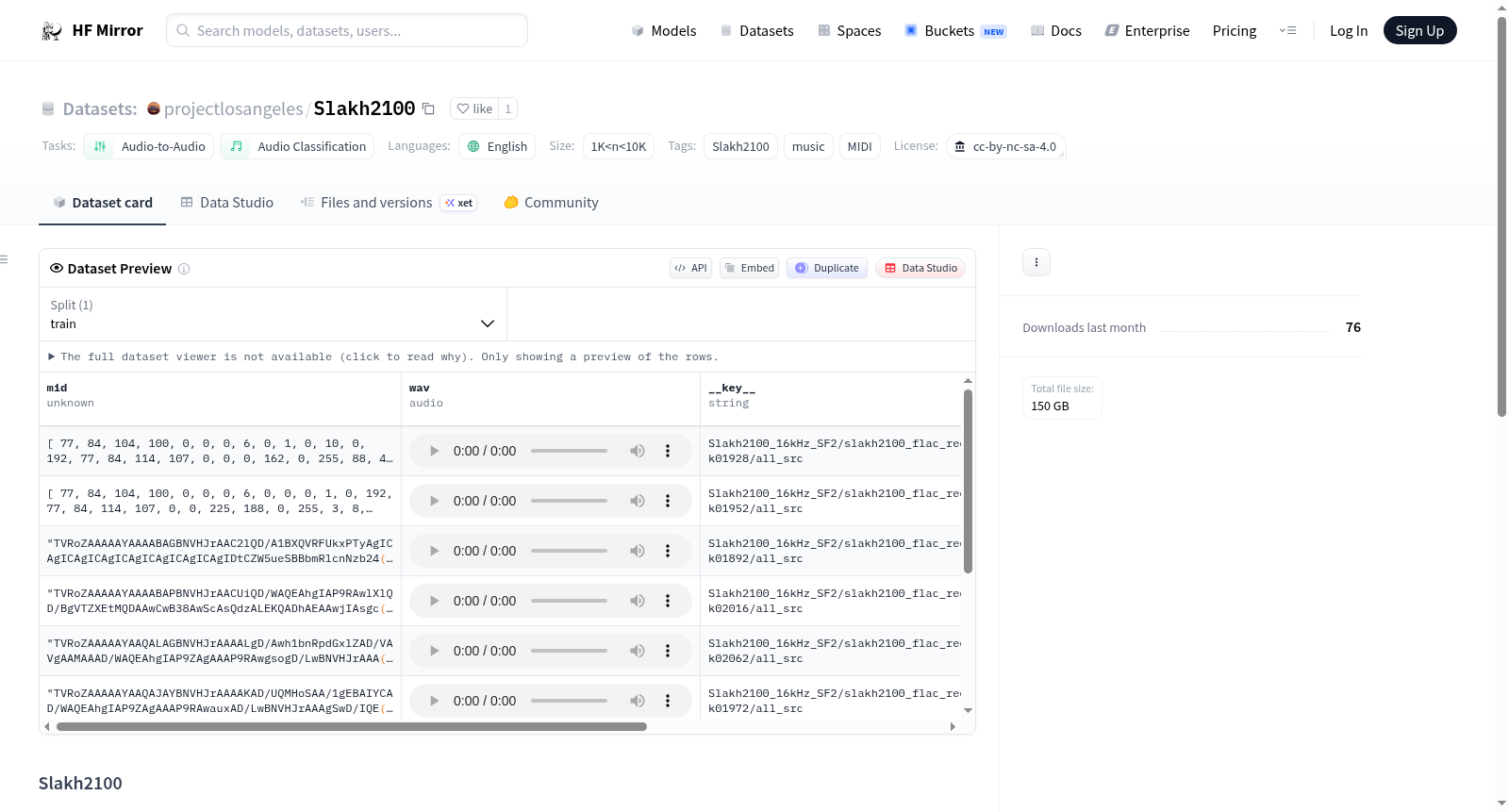This screenshot has height=812, width=1509.
Task: Seek in the audio slider for row k01928
Action: (569, 451)
